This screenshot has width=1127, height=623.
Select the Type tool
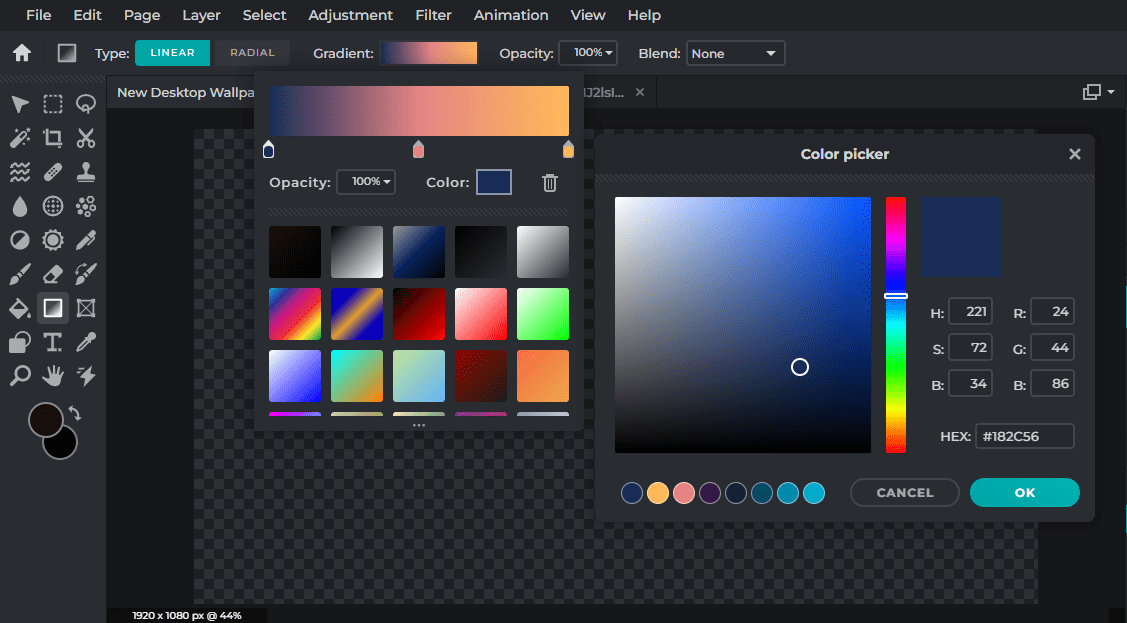point(53,342)
